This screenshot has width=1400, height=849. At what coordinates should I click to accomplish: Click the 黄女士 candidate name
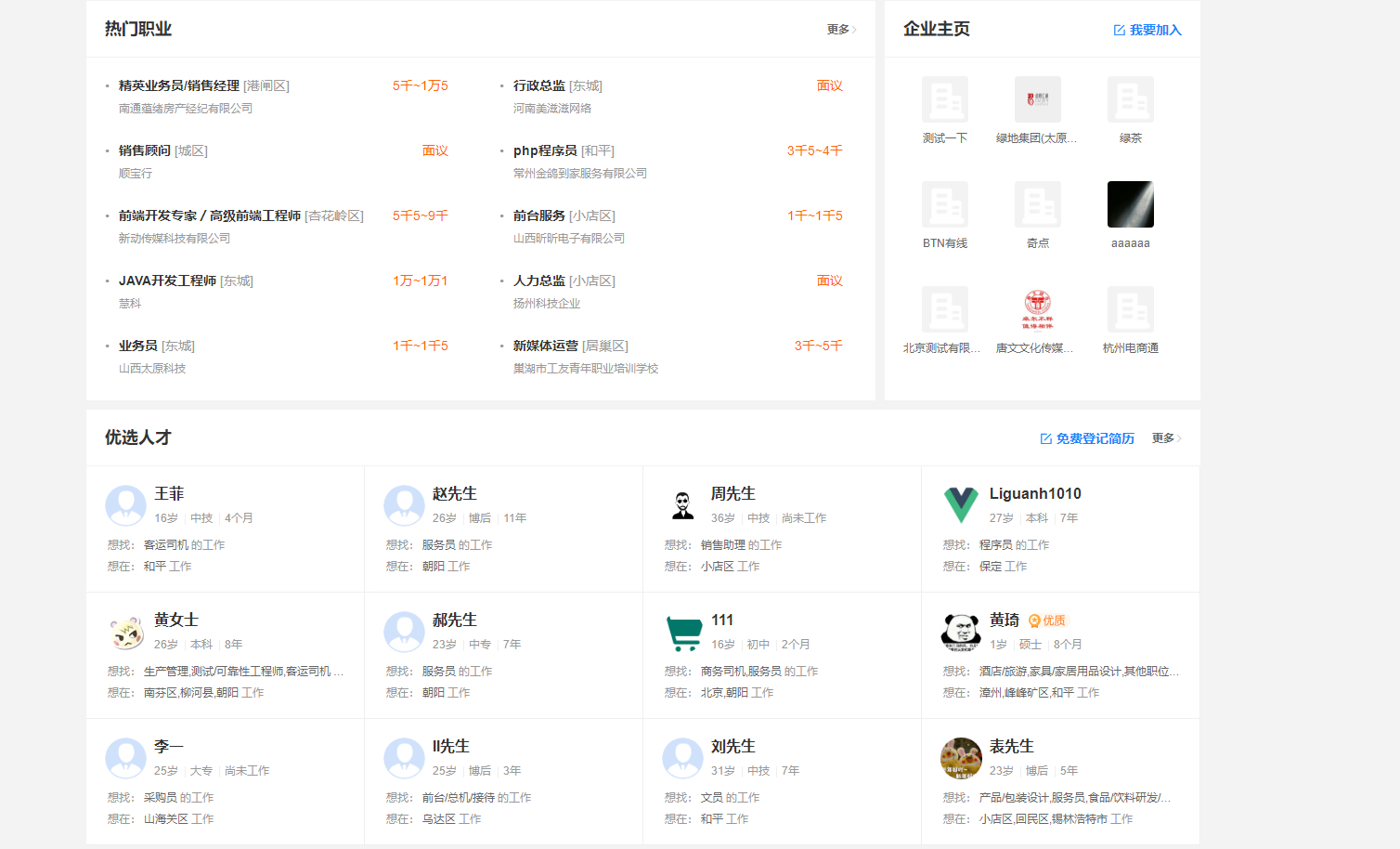[176, 620]
